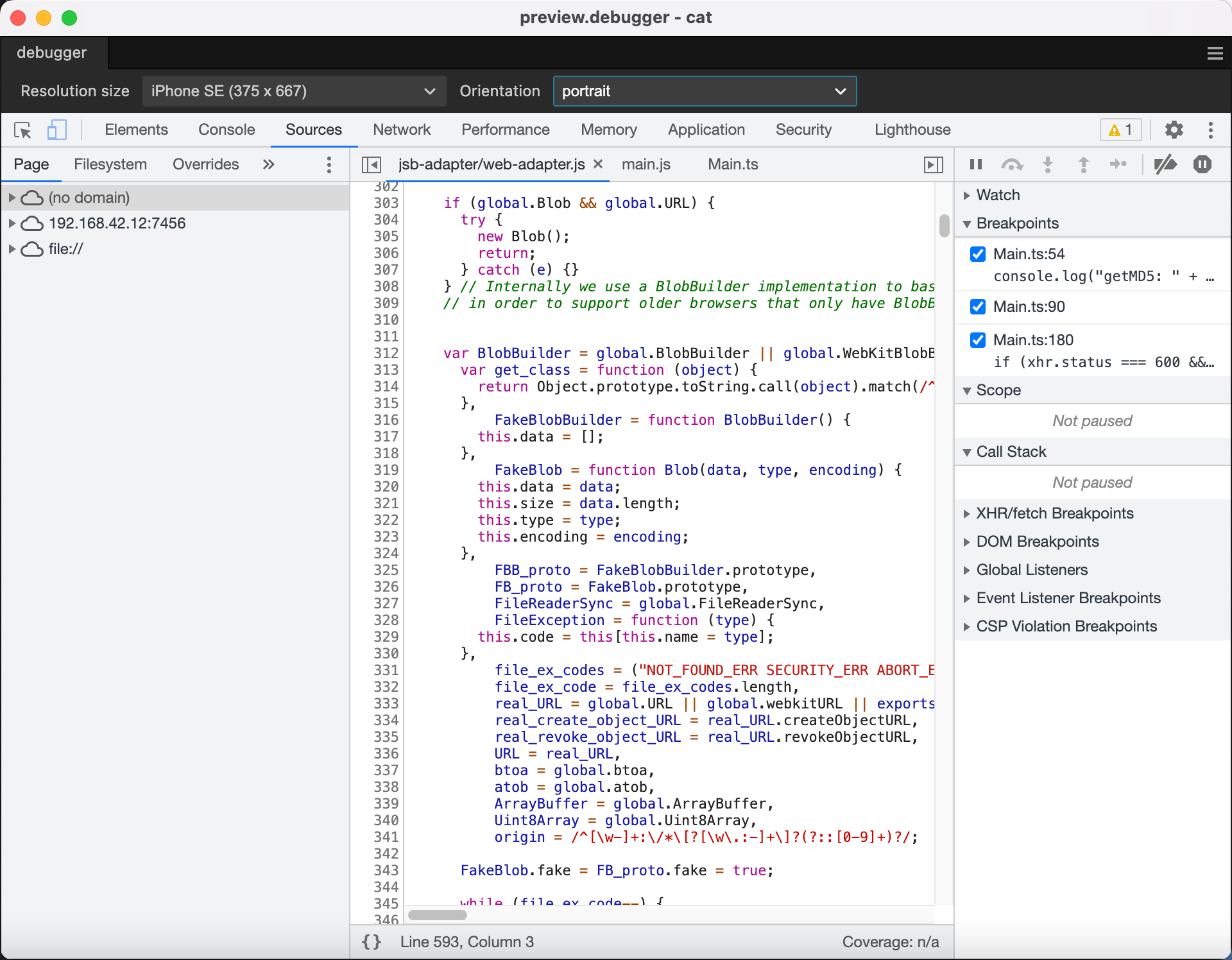This screenshot has height=960, width=1232.
Task: Uncheck the Main.ts:54 breakpoint
Action: point(978,254)
